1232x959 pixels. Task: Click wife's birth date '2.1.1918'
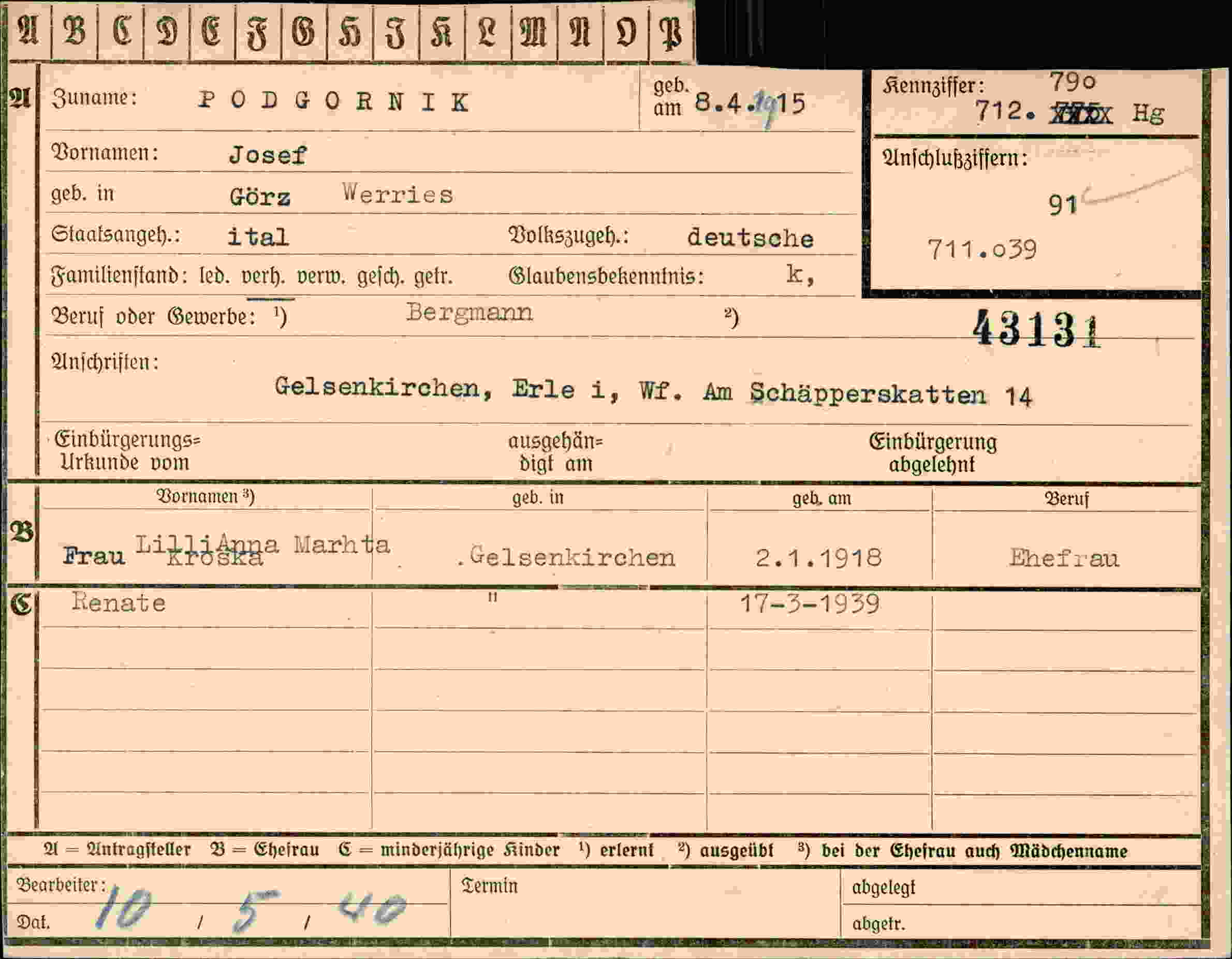[x=818, y=558]
